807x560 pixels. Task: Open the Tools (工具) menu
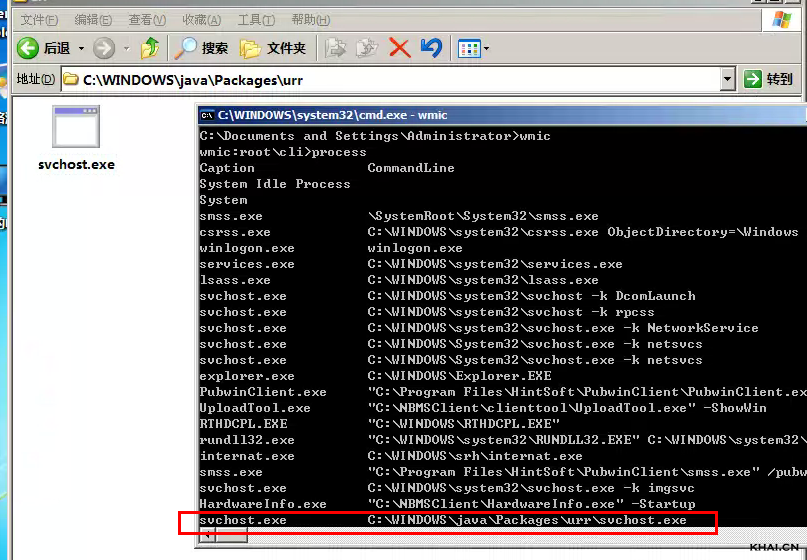256,20
